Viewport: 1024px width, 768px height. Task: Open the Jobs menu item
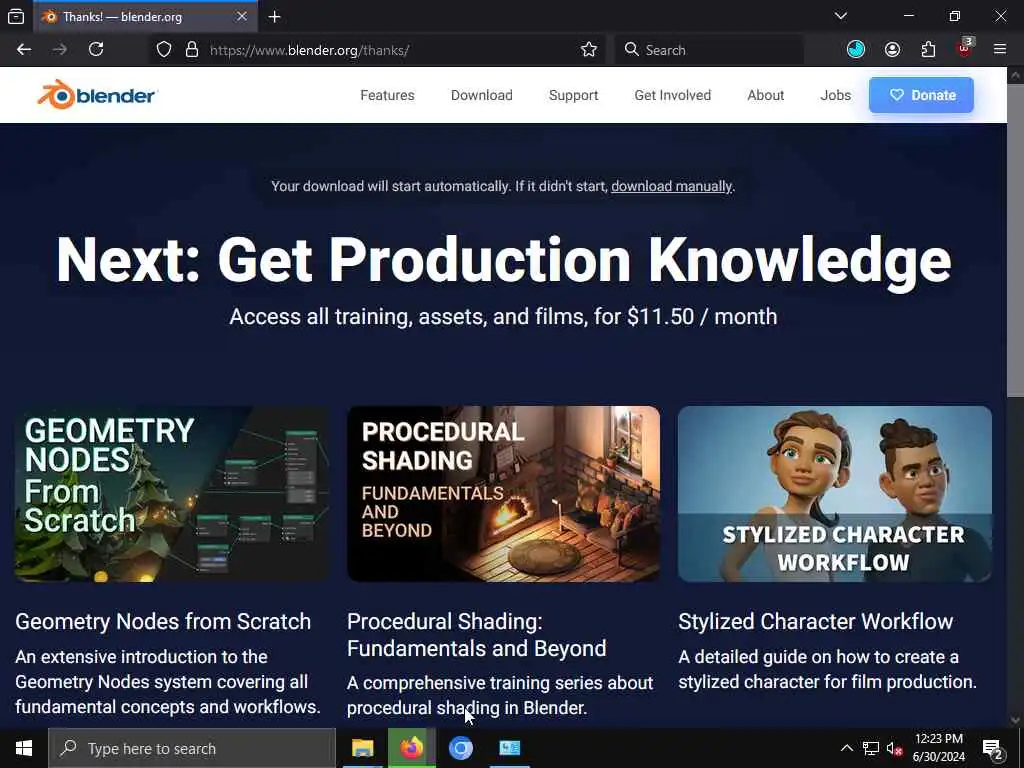[x=835, y=95]
